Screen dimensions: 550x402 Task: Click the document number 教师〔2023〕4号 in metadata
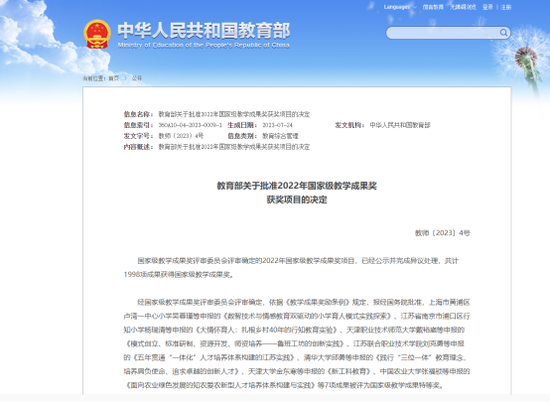point(181,136)
